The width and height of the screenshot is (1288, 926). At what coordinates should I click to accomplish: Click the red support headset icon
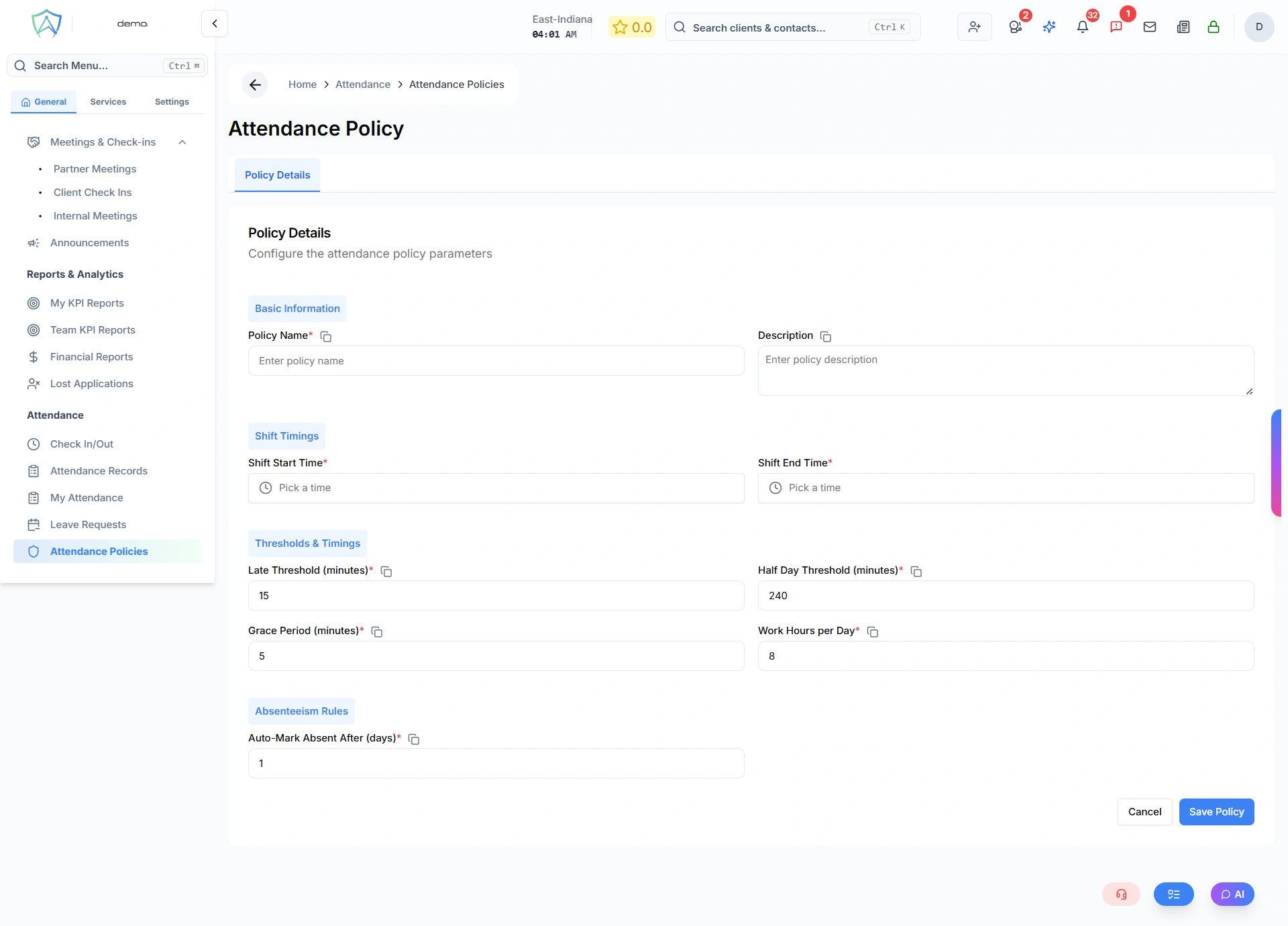(1121, 894)
